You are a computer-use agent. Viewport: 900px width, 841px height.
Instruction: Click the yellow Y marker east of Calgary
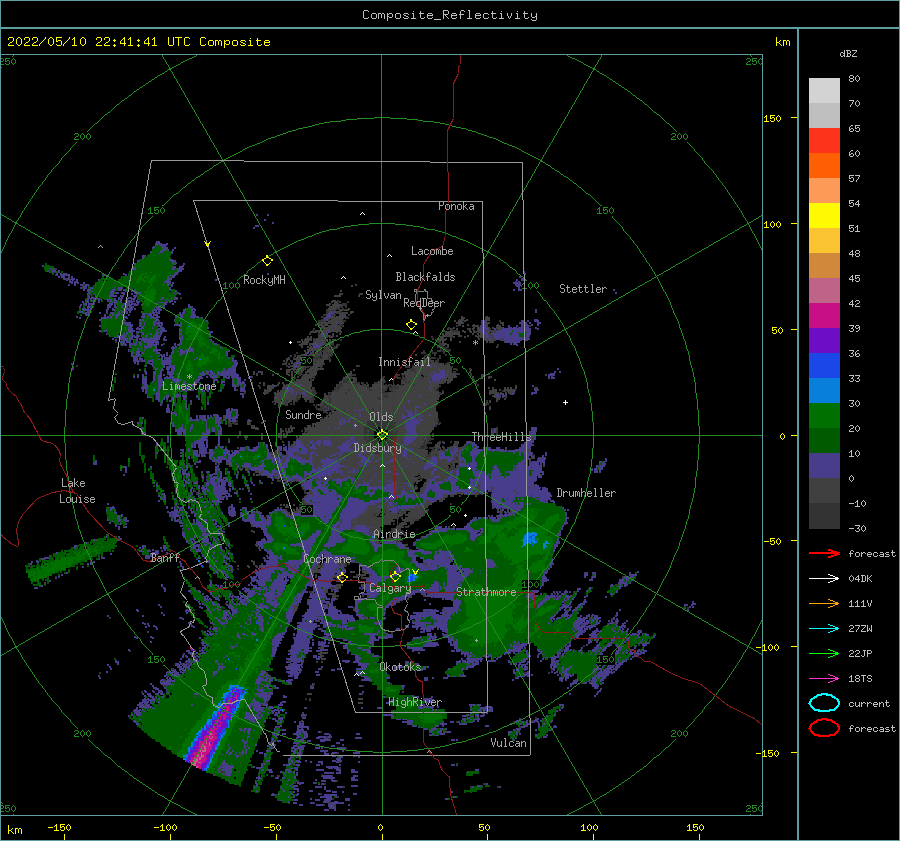[x=415, y=572]
